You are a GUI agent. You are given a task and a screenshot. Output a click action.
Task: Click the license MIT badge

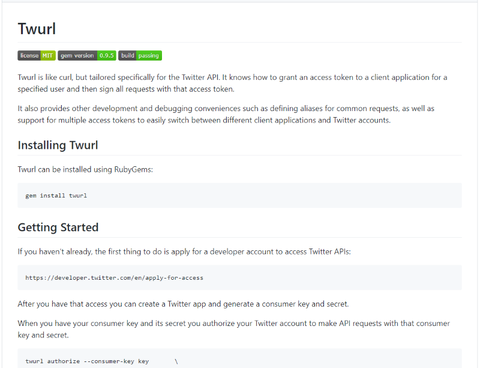pyautogui.click(x=37, y=55)
